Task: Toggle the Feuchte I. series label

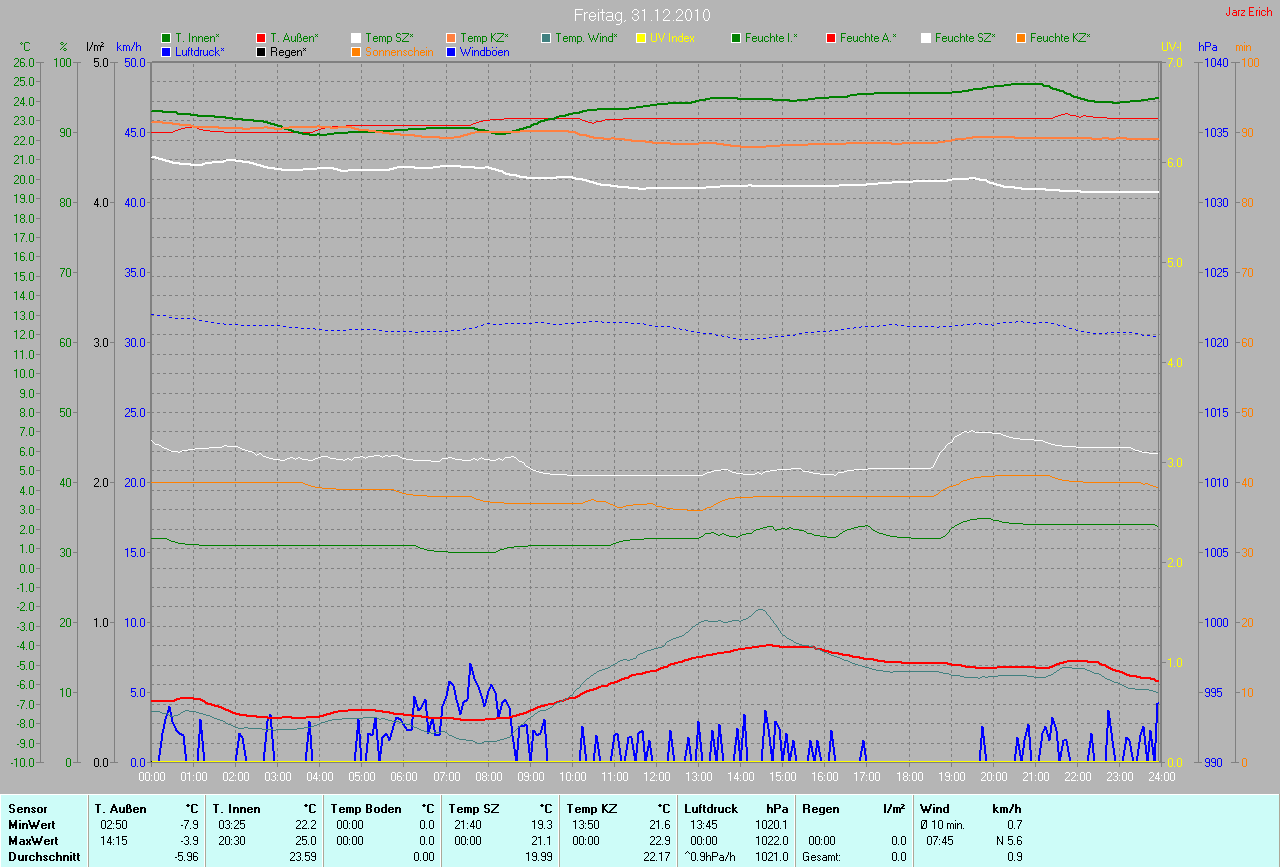Action: click(x=771, y=38)
